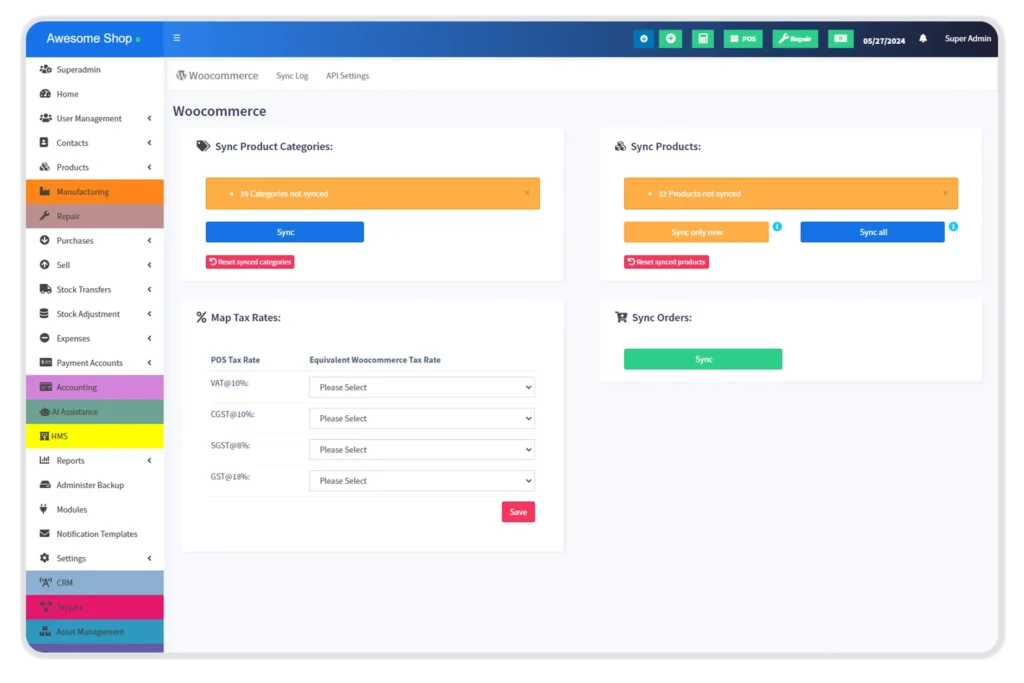This screenshot has width=1024, height=683.
Task: Open VAT@10% tax rate dropdown
Action: [421, 387]
